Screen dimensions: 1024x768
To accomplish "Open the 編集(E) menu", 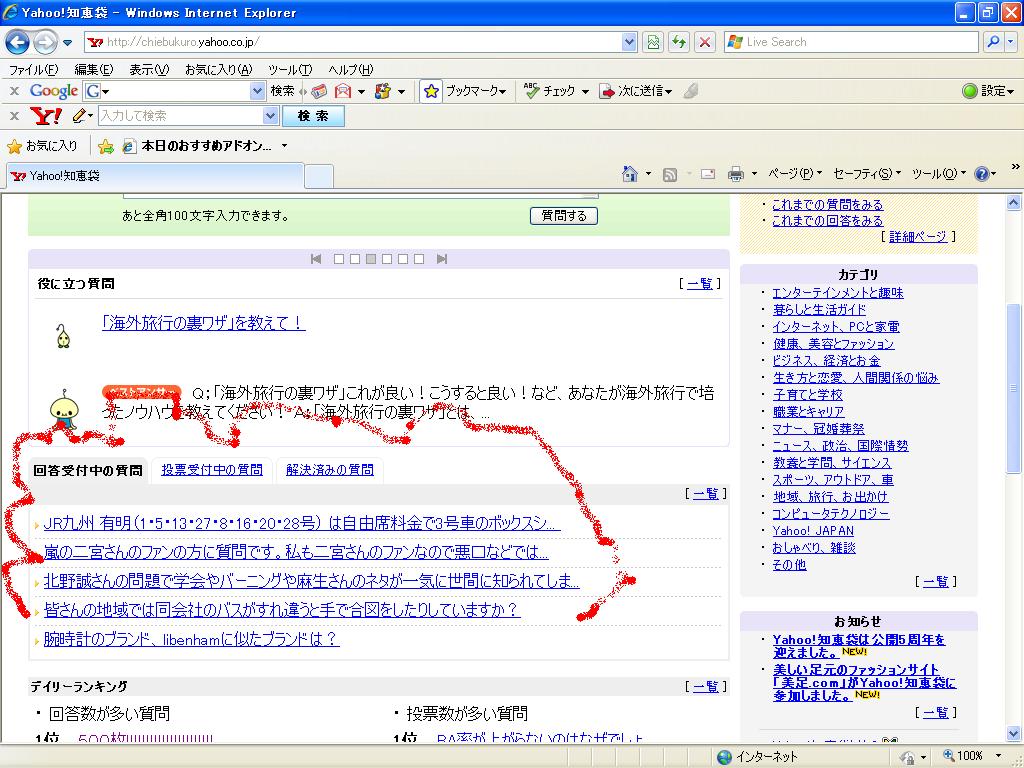I will tap(93, 69).
